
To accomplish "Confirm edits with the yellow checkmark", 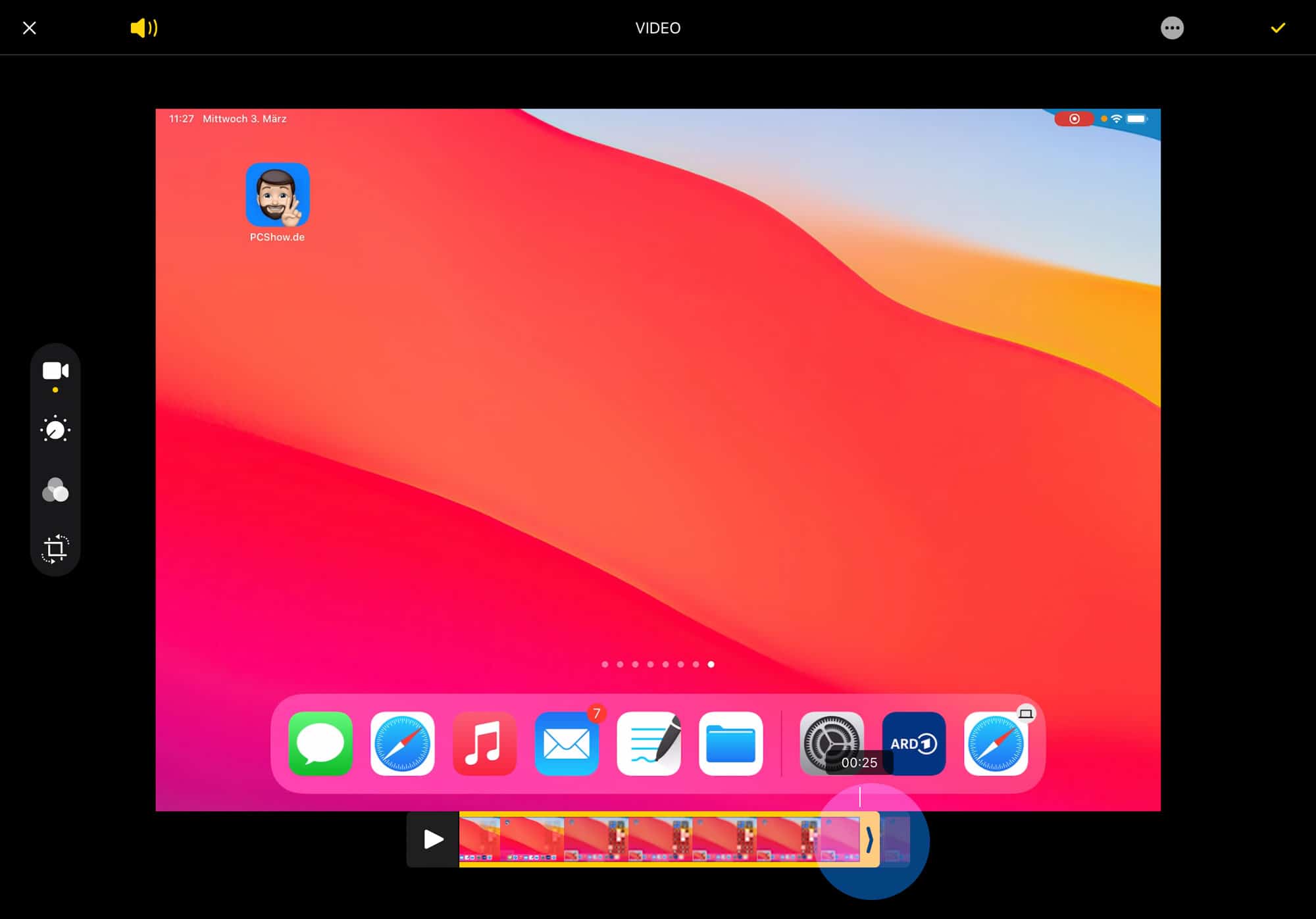I will pyautogui.click(x=1278, y=28).
